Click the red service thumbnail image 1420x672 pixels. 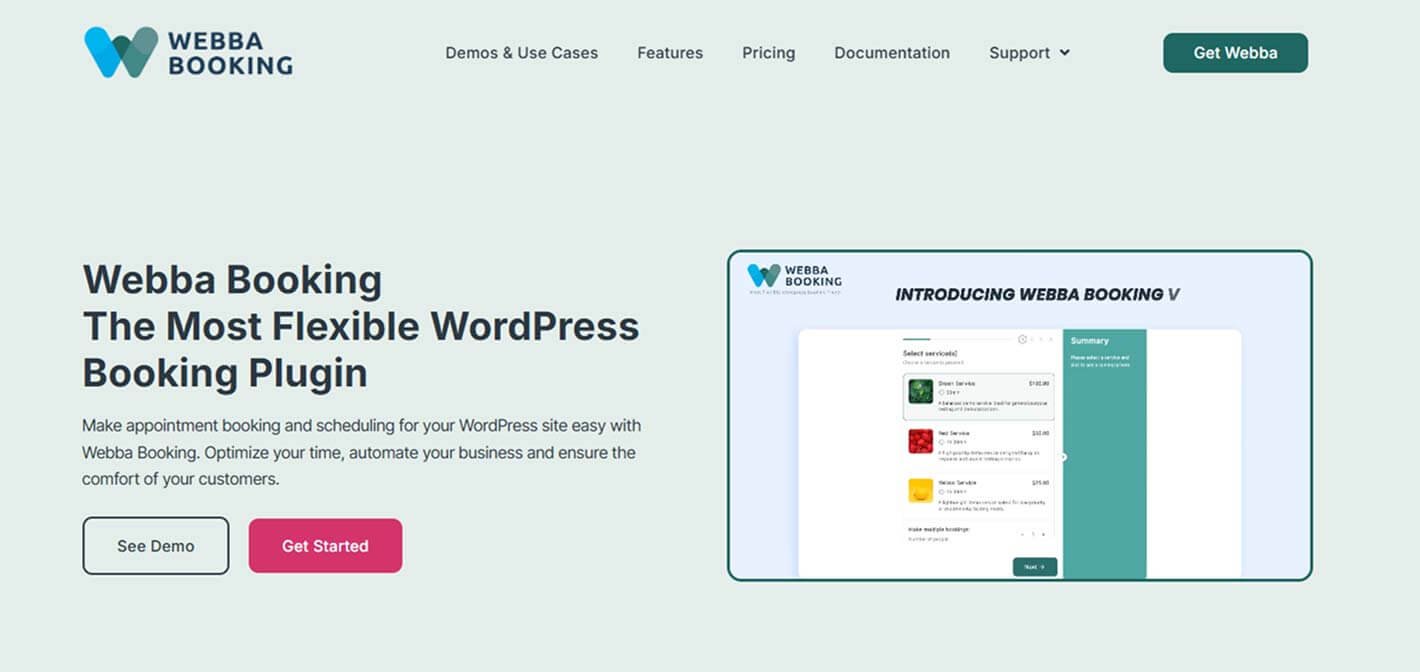pyautogui.click(x=920, y=441)
